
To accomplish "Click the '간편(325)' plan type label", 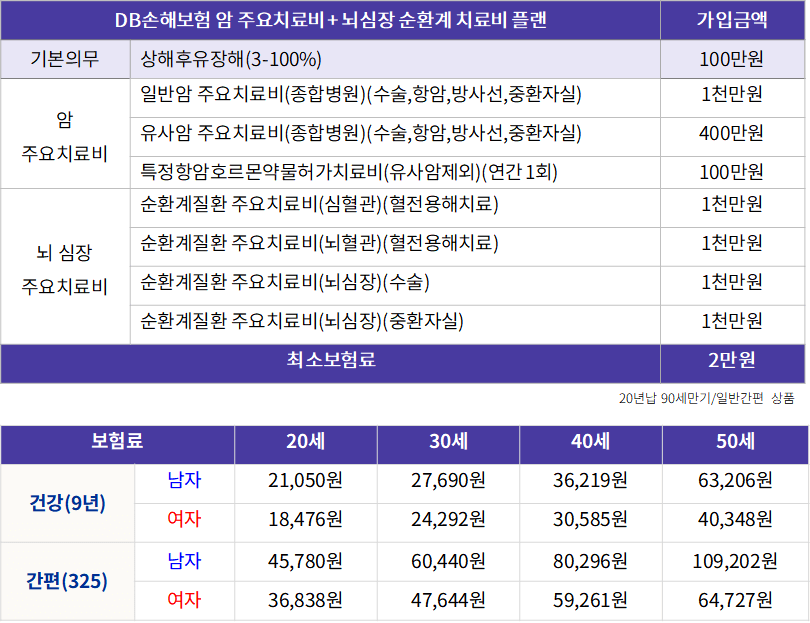I will point(67,581).
